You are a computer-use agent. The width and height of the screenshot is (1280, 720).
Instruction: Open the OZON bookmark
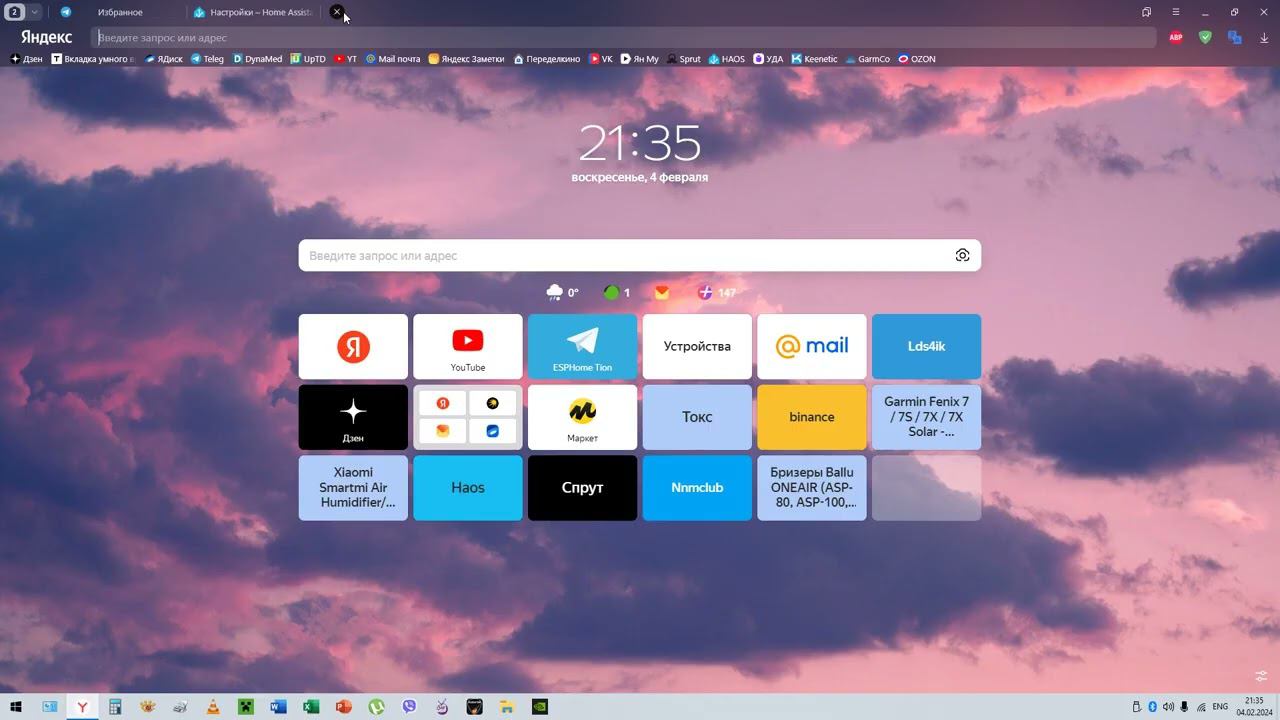[917, 59]
